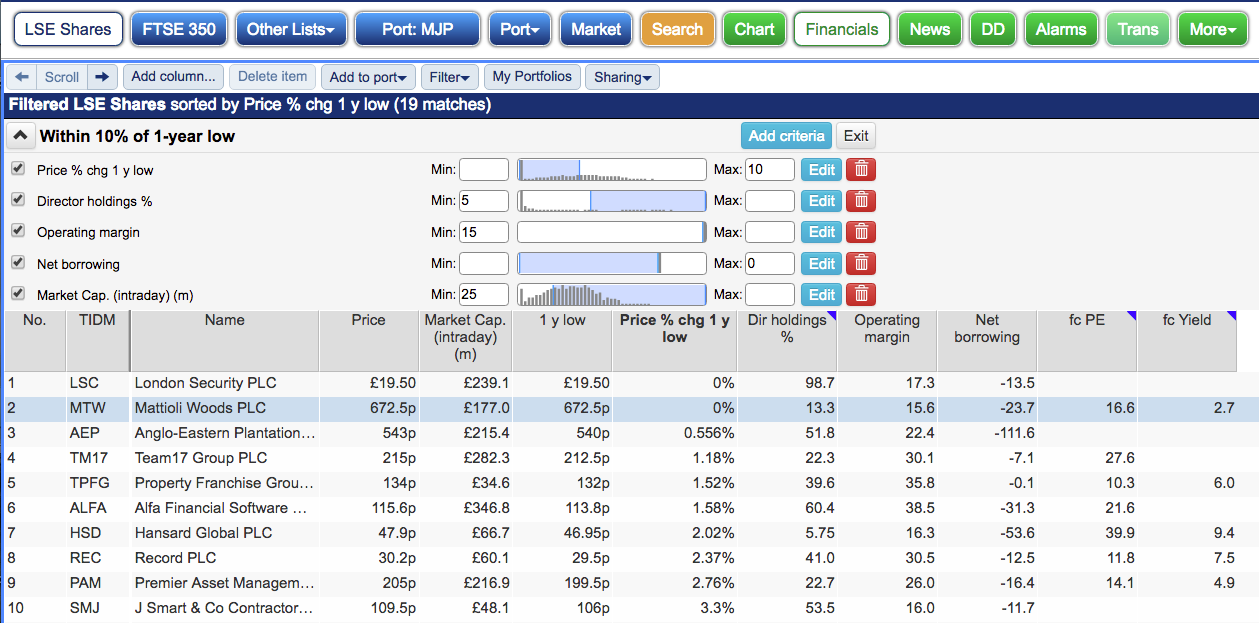Open My Portfolios

(x=532, y=77)
